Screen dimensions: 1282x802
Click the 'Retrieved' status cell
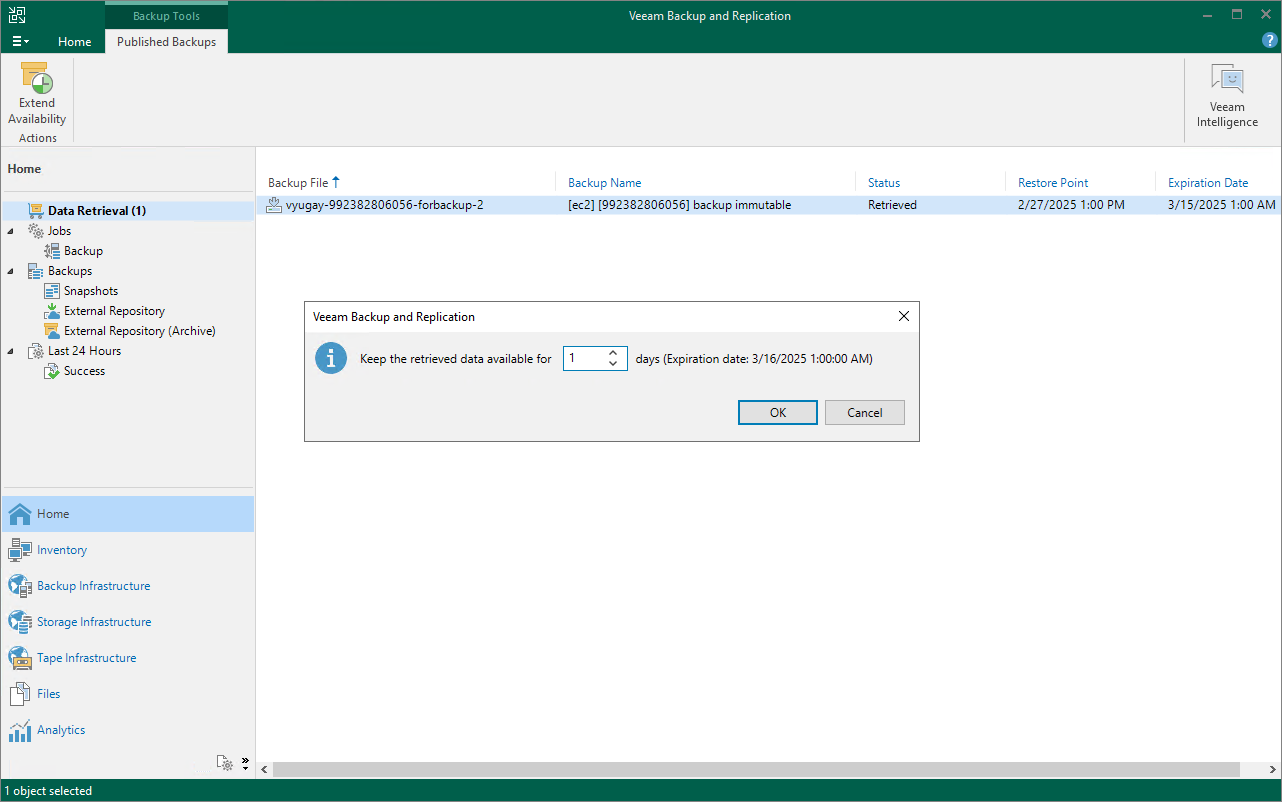(892, 205)
